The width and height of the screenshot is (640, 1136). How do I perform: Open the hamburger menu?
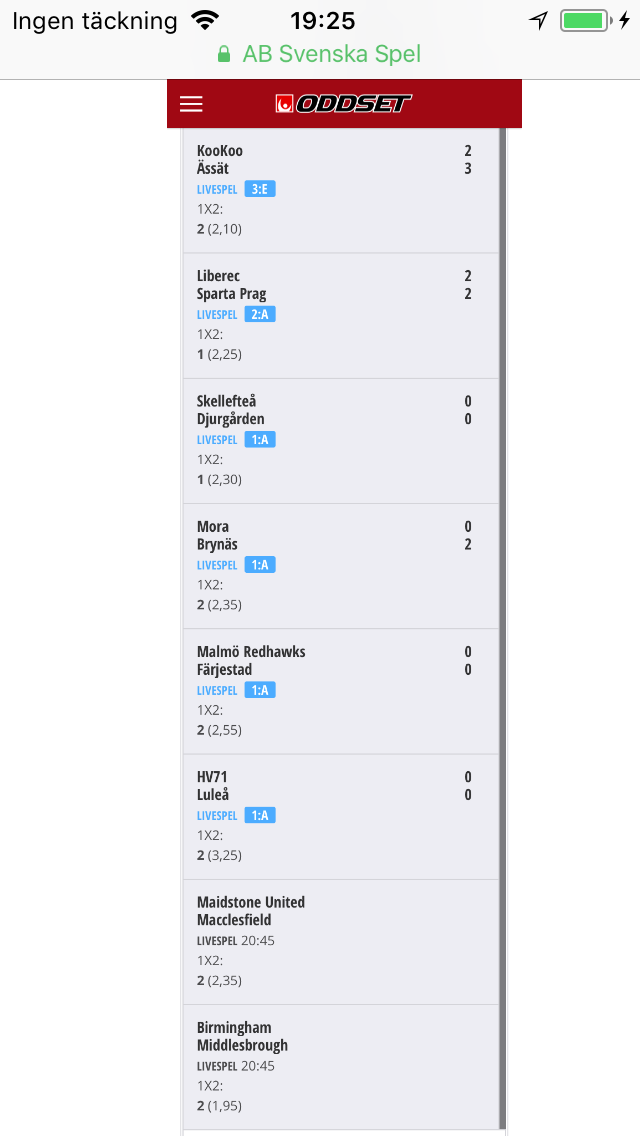pyautogui.click(x=191, y=104)
